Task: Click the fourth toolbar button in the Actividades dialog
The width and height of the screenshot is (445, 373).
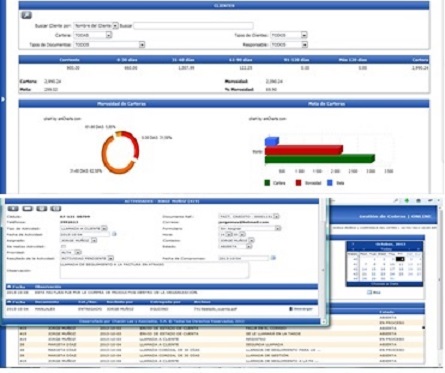Action: point(56,209)
